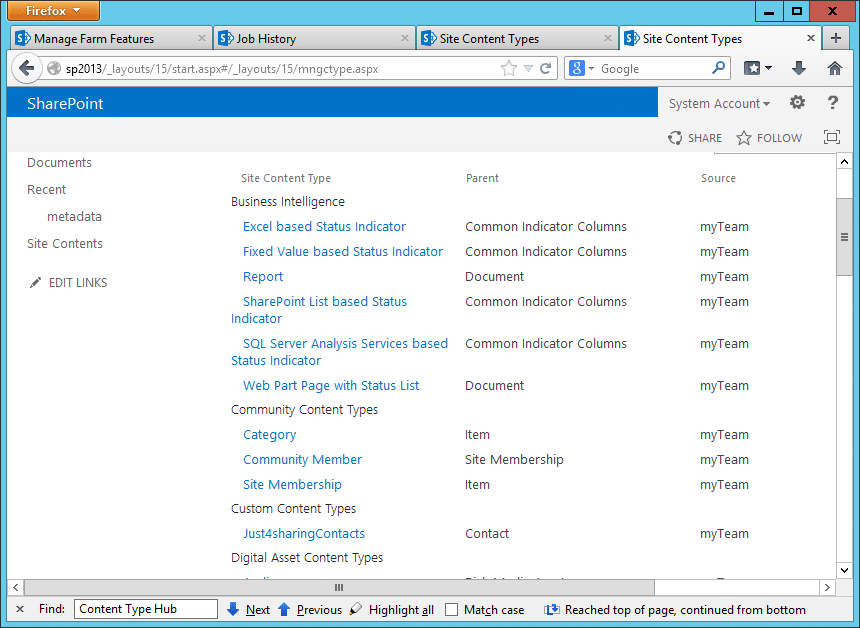Click the Source column header
This screenshot has width=860, height=628.
(718, 178)
